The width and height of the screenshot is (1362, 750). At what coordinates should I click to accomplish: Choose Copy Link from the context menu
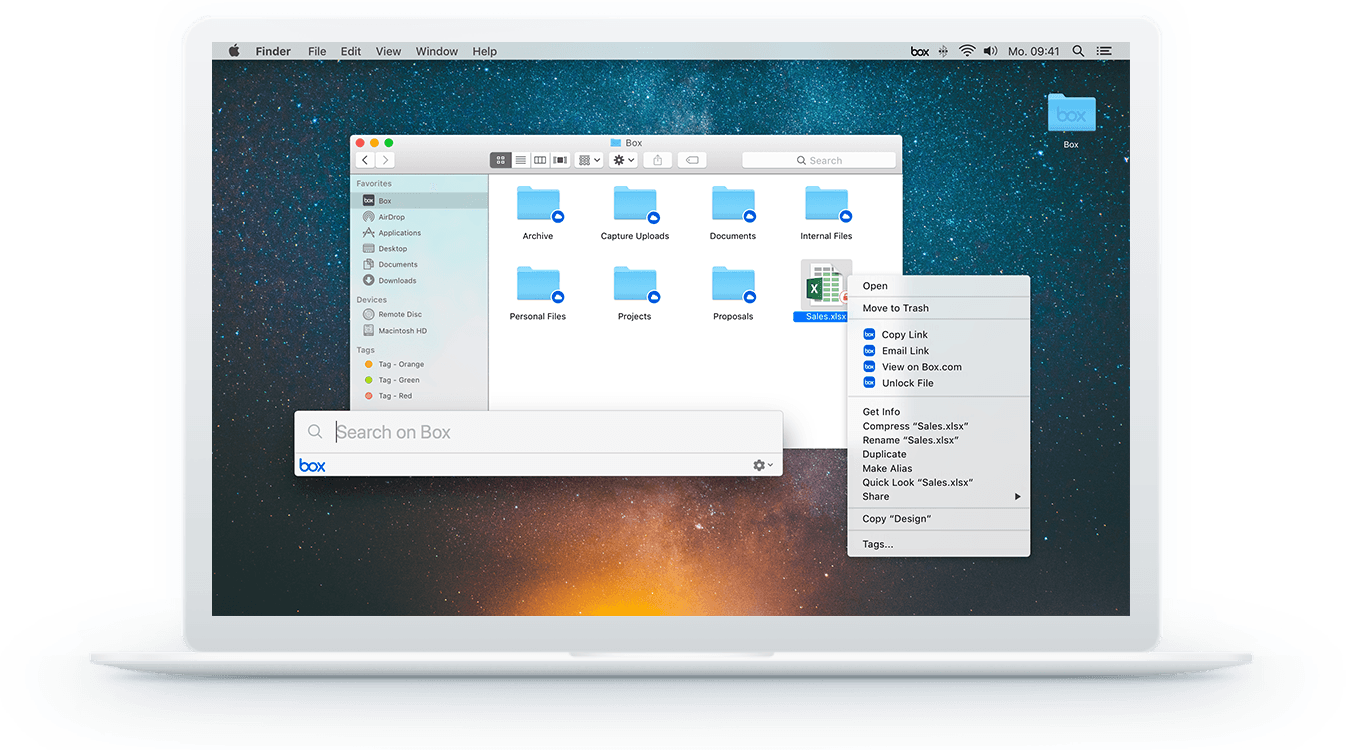pos(904,335)
